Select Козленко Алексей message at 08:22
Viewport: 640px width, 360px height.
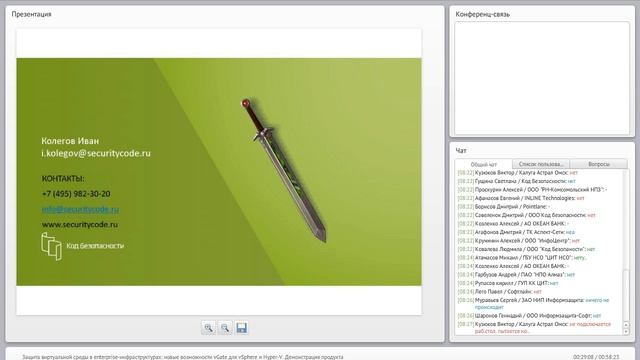coord(513,224)
